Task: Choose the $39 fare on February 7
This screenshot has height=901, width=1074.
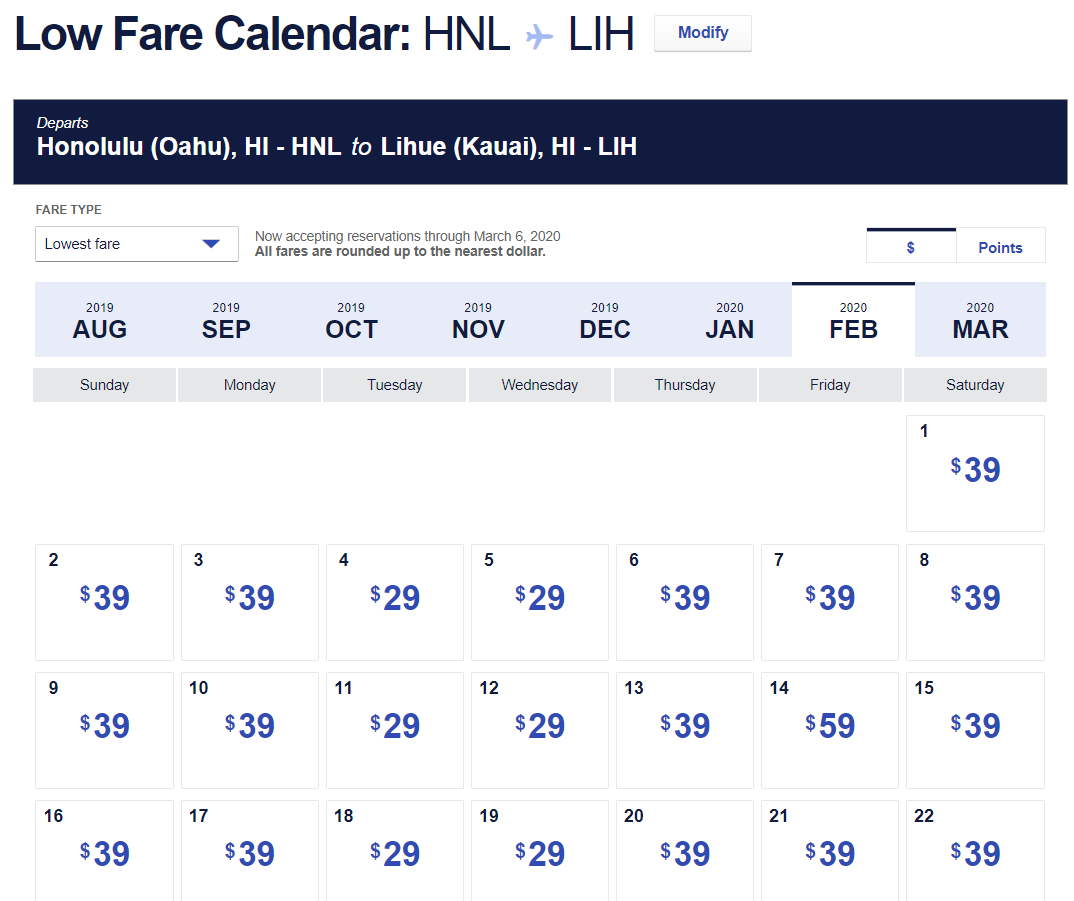Action: point(830,599)
